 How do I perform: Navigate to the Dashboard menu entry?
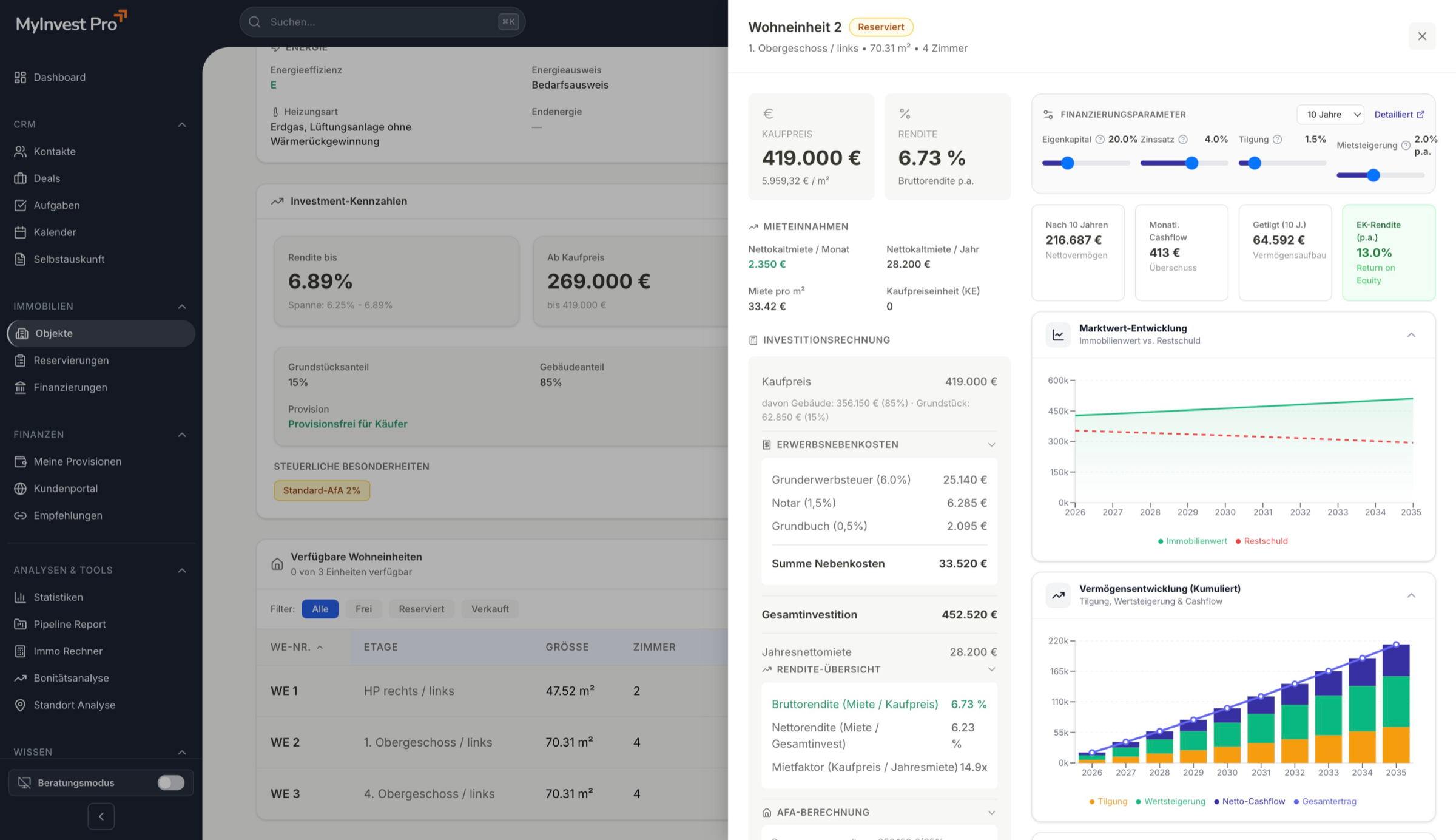pyautogui.click(x=59, y=77)
